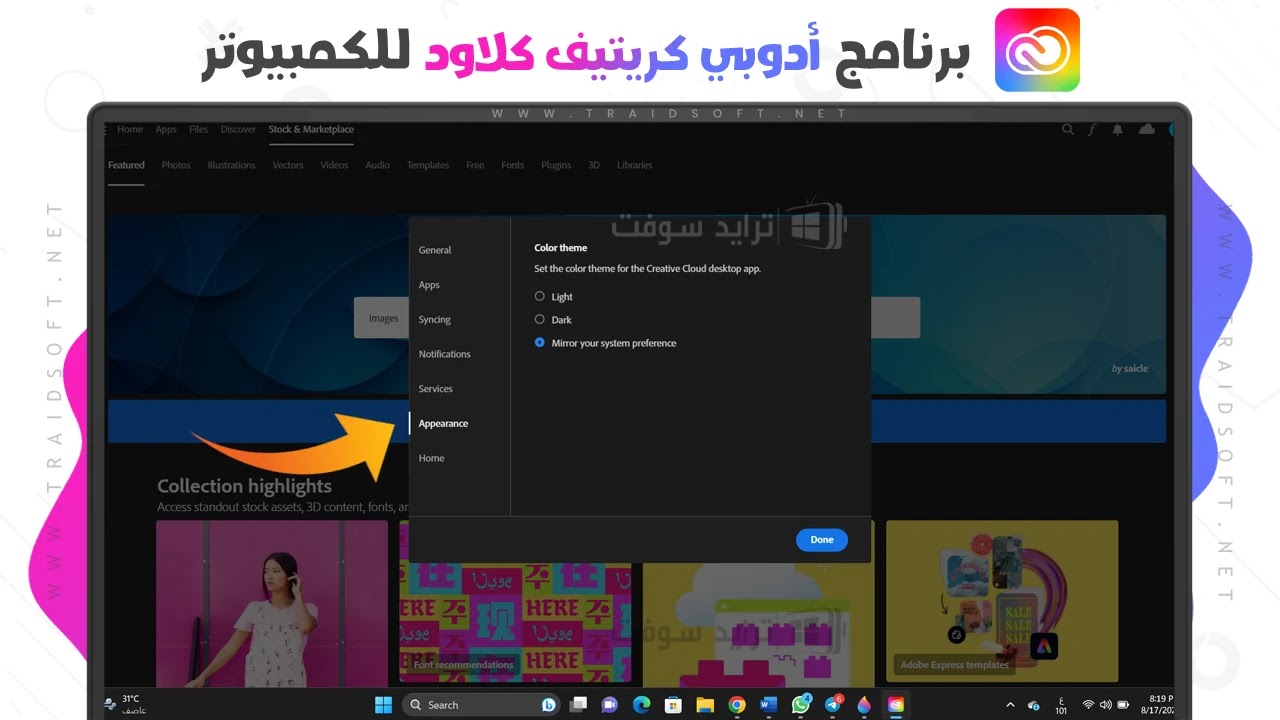Switch to the Syncing settings category
This screenshot has height=720, width=1280.
click(435, 319)
